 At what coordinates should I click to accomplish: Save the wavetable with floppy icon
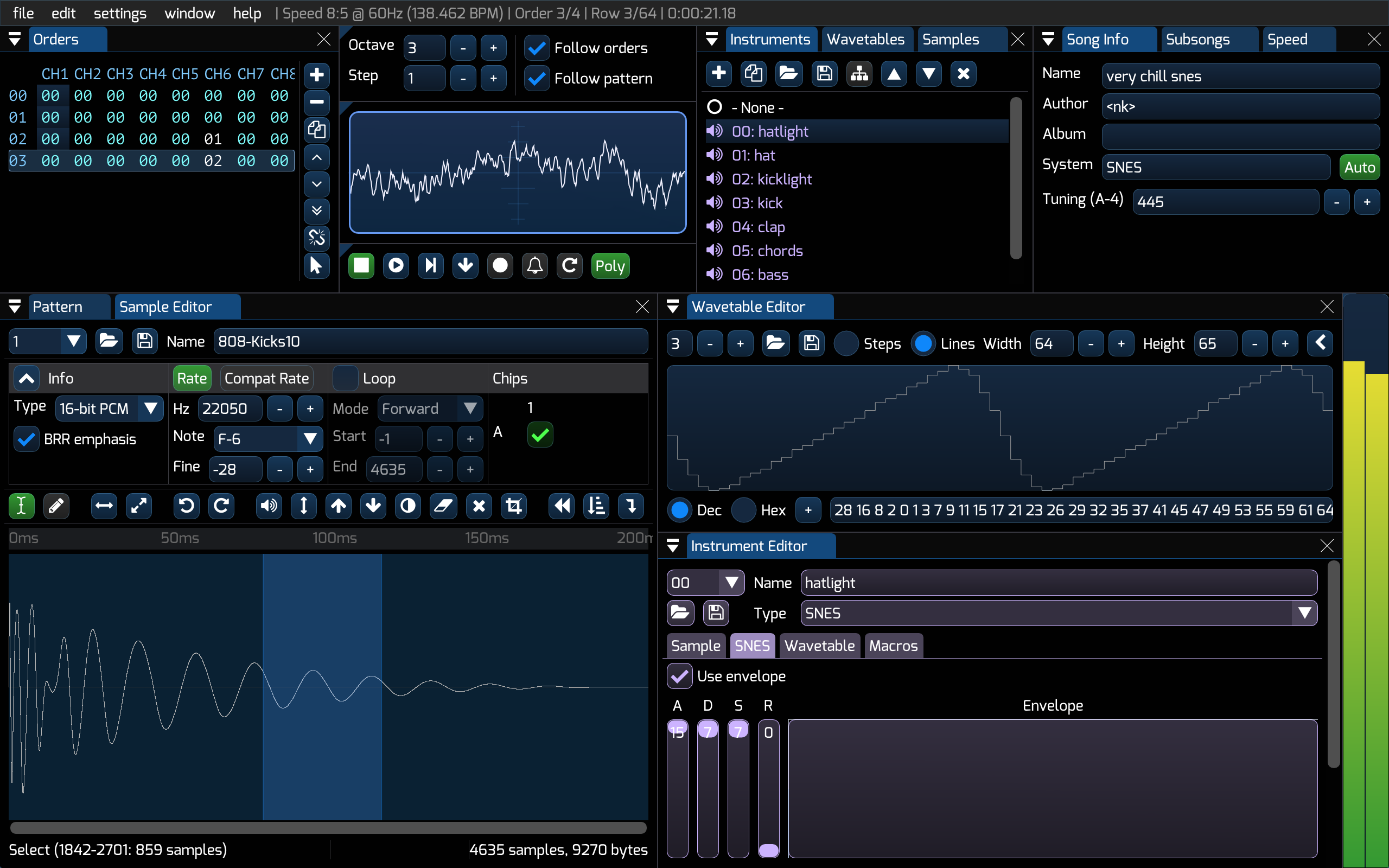811,343
